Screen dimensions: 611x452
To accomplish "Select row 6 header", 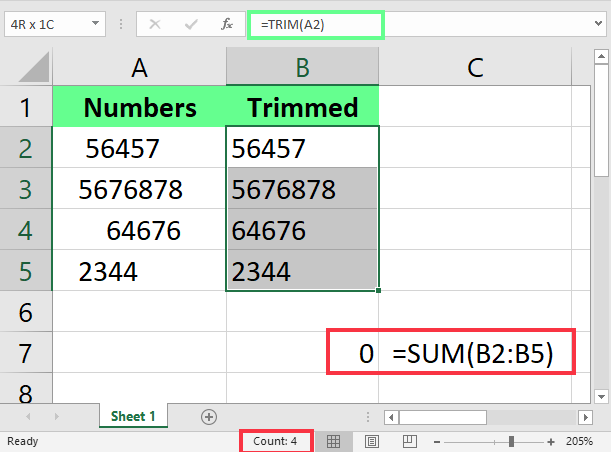I will (x=25, y=313).
